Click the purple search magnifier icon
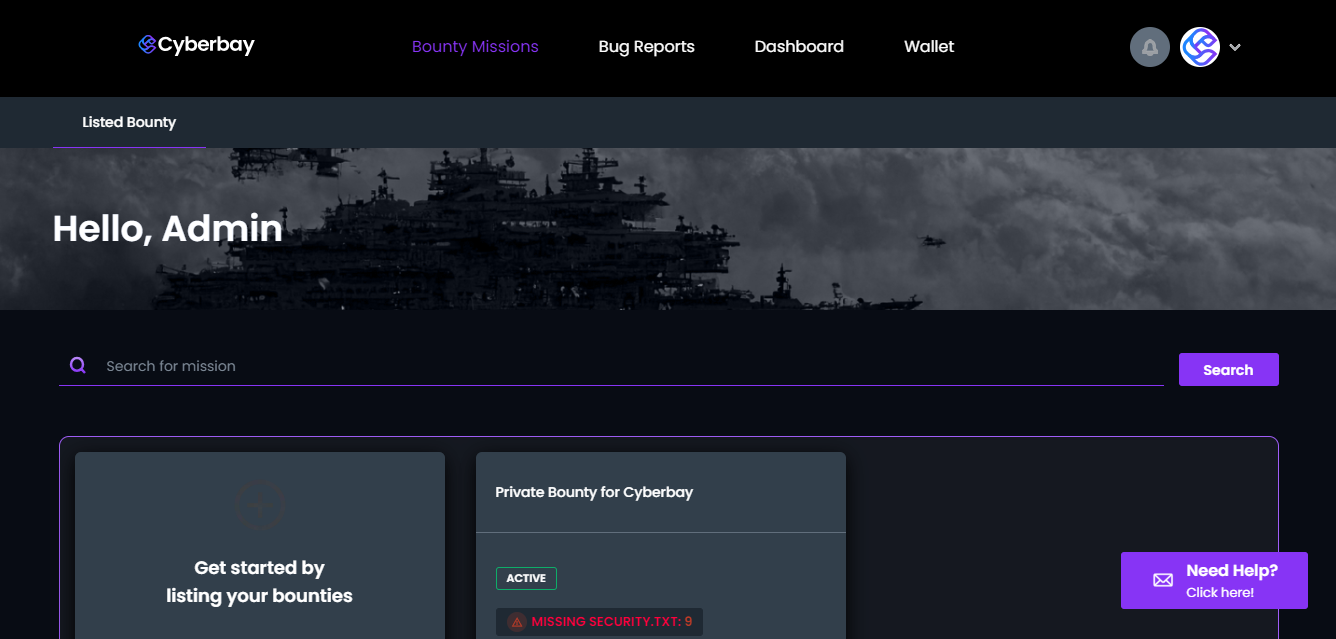 pos(77,366)
